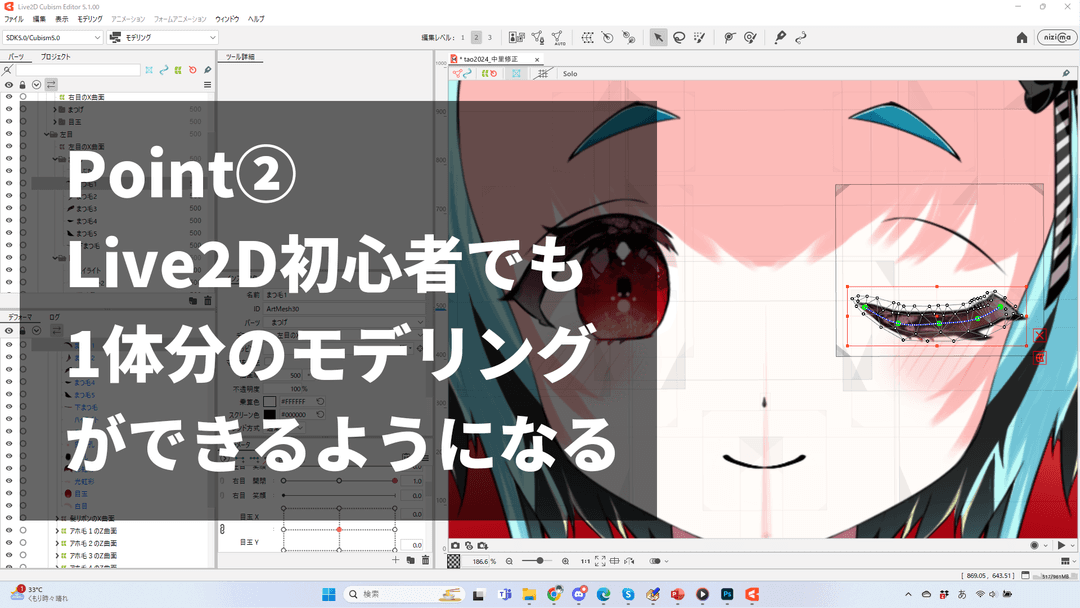Viewport: 1080px width, 608px height.
Task: Select the Arrow selection tool
Action: point(658,38)
